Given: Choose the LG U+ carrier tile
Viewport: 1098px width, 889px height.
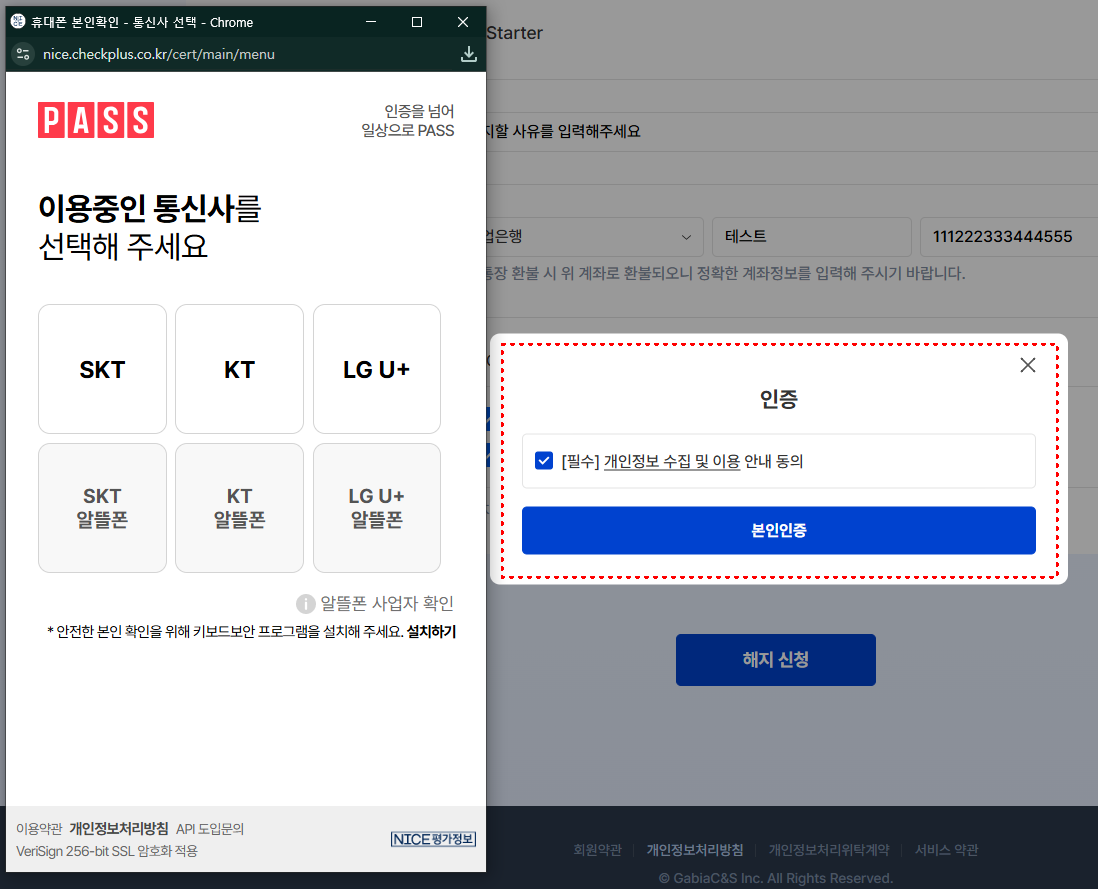Looking at the screenshot, I should coord(377,369).
